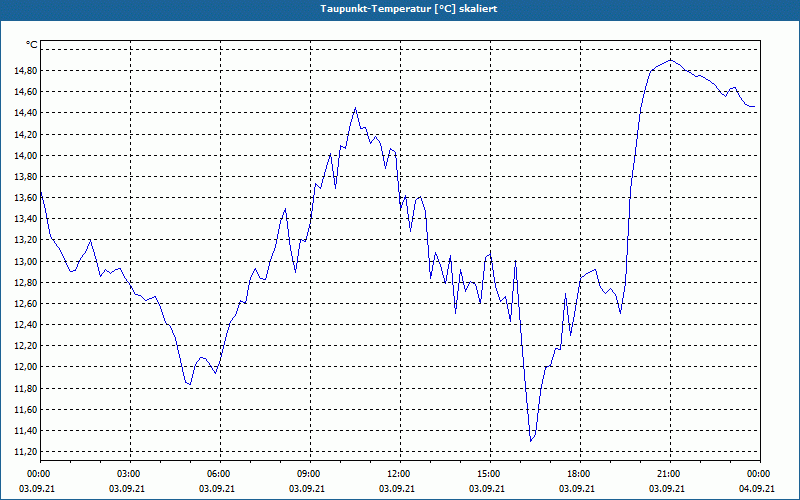Click the '00:00' time label above 04.09.21

760,473
